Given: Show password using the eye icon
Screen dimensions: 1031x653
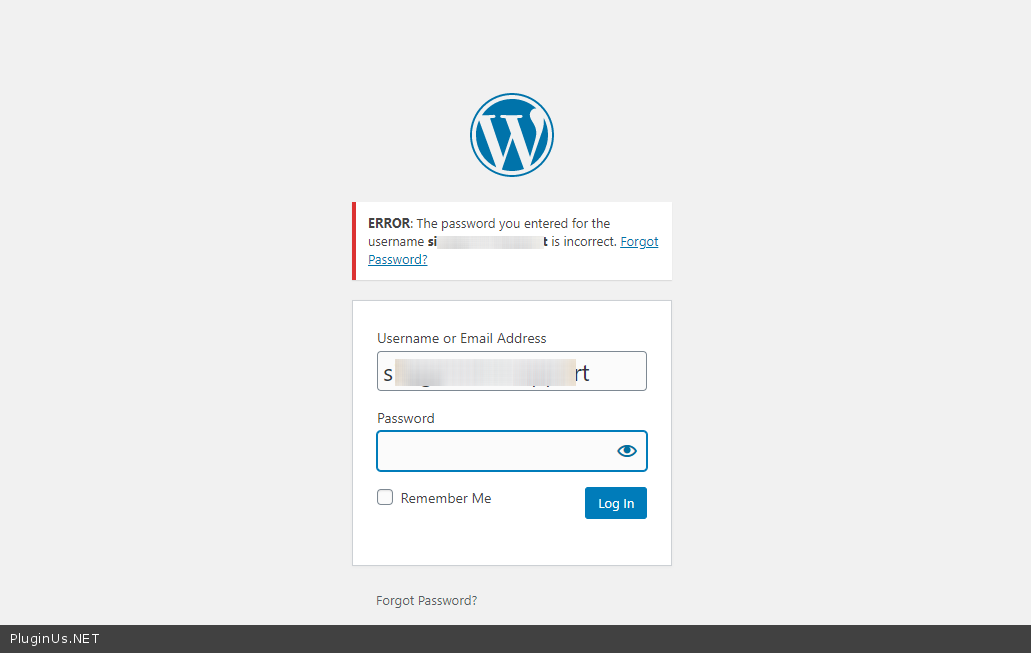Looking at the screenshot, I should click(627, 450).
